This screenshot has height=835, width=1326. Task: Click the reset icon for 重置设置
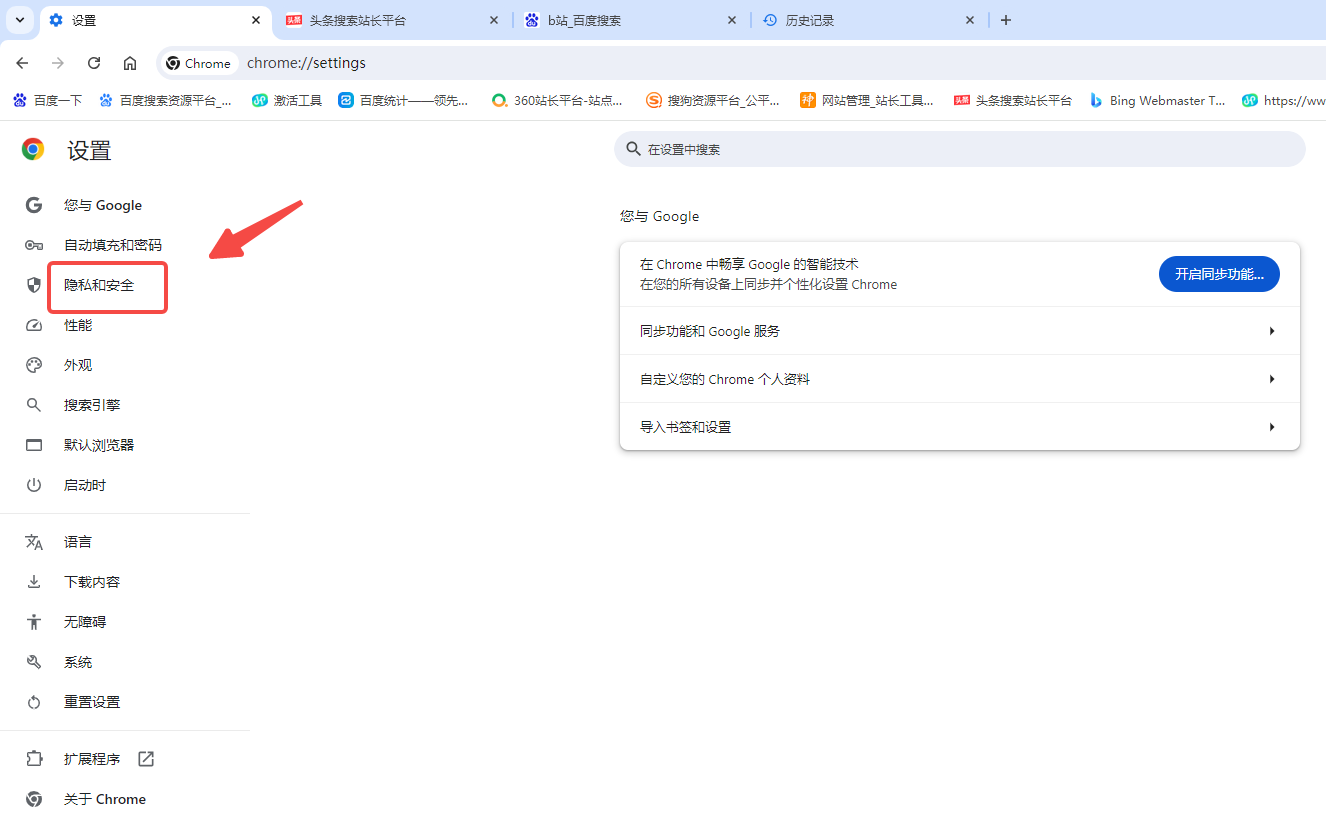tap(34, 702)
